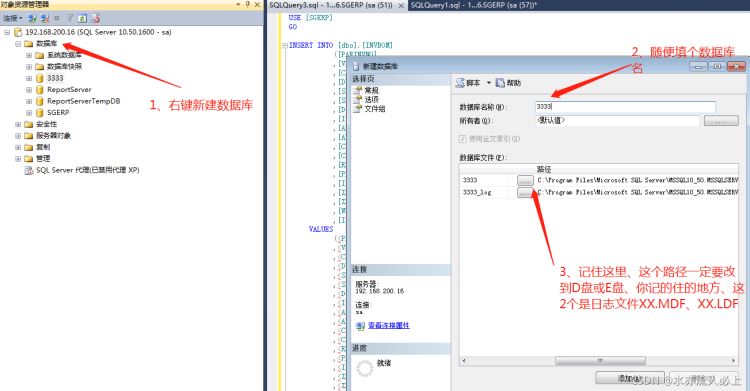Click the horizontal scrollbar of database files grid
Screen dimensions: 750x391
(x=600, y=360)
